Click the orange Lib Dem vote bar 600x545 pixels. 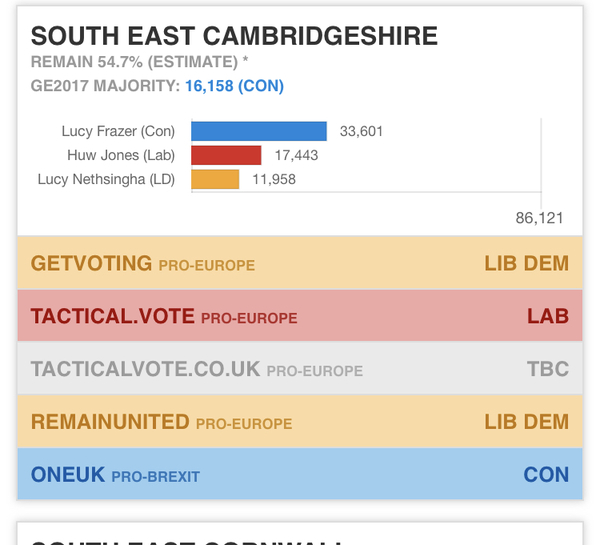coord(215,179)
